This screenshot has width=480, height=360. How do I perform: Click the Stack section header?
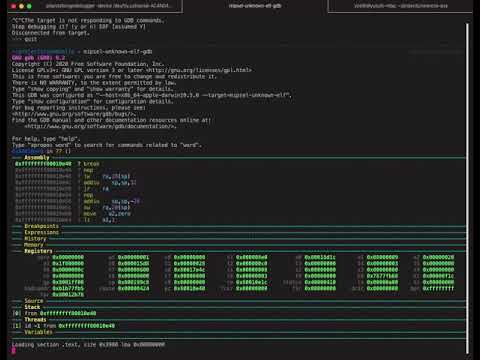(x=32, y=307)
